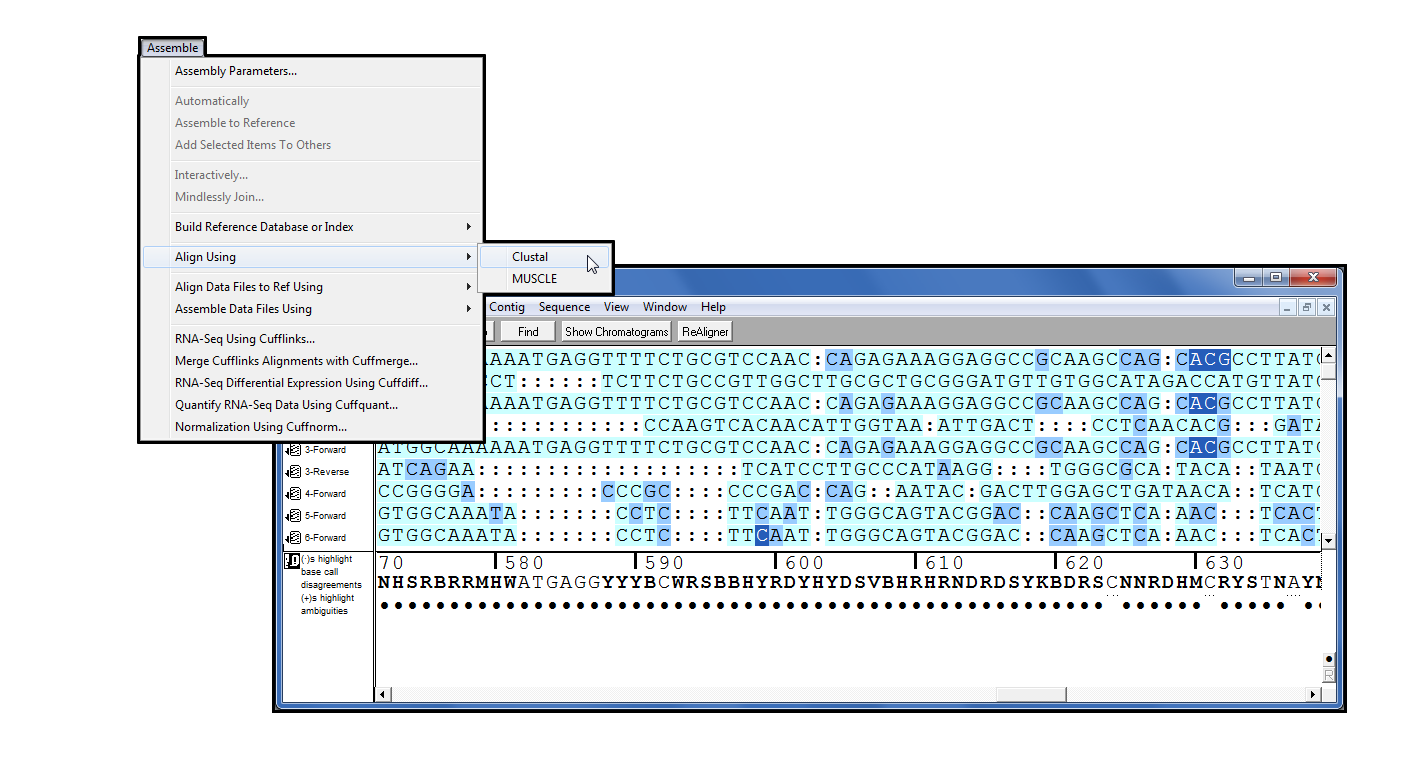Click the consensus legend icon beside highlight text
This screenshot has height=783, width=1422.
[291, 560]
